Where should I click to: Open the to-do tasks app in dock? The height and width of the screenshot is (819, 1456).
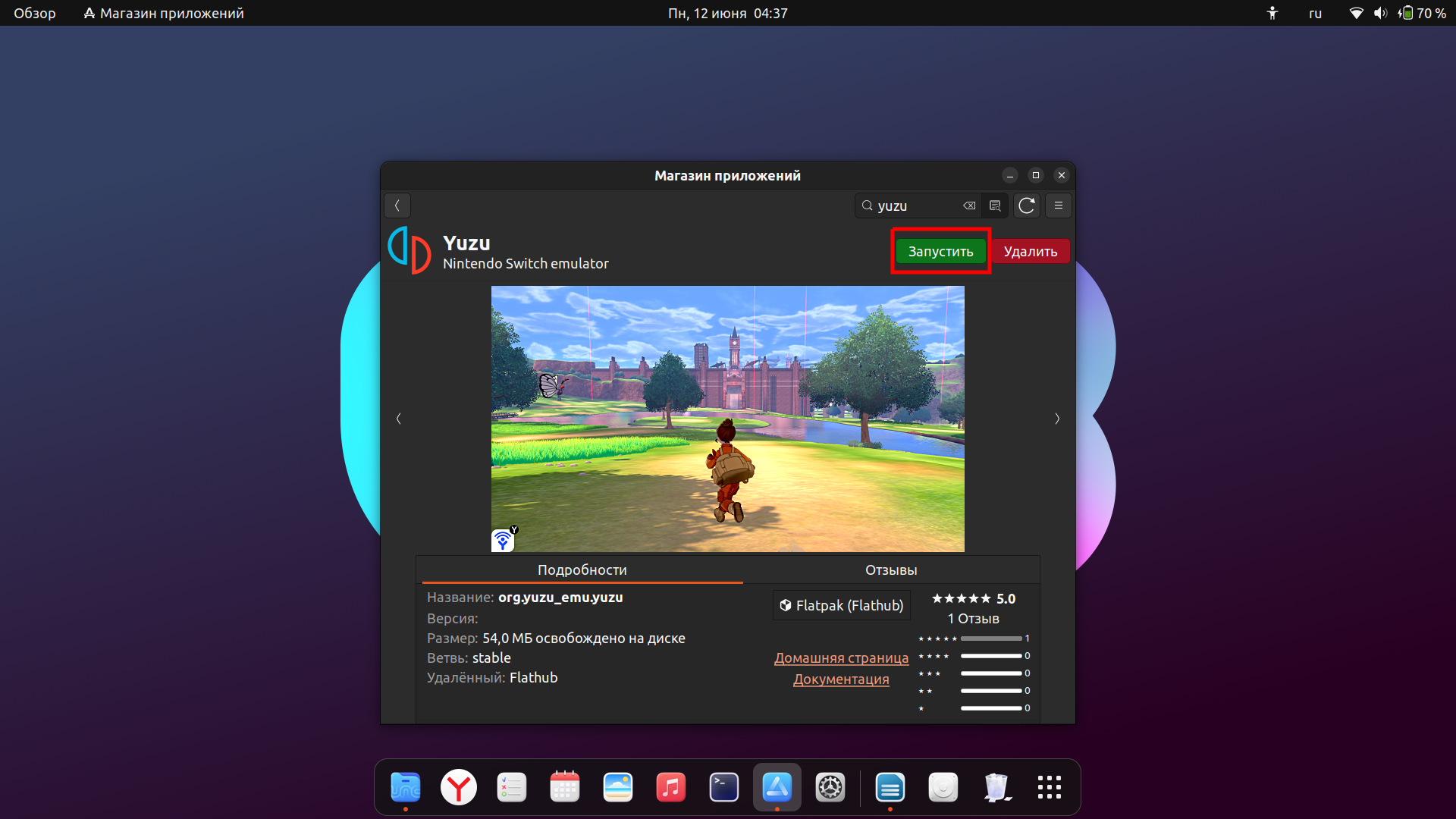[x=512, y=787]
